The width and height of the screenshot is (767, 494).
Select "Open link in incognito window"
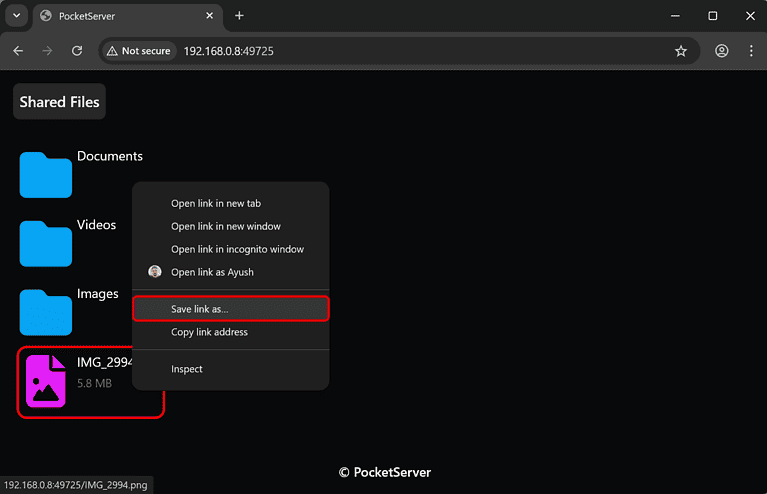(237, 249)
